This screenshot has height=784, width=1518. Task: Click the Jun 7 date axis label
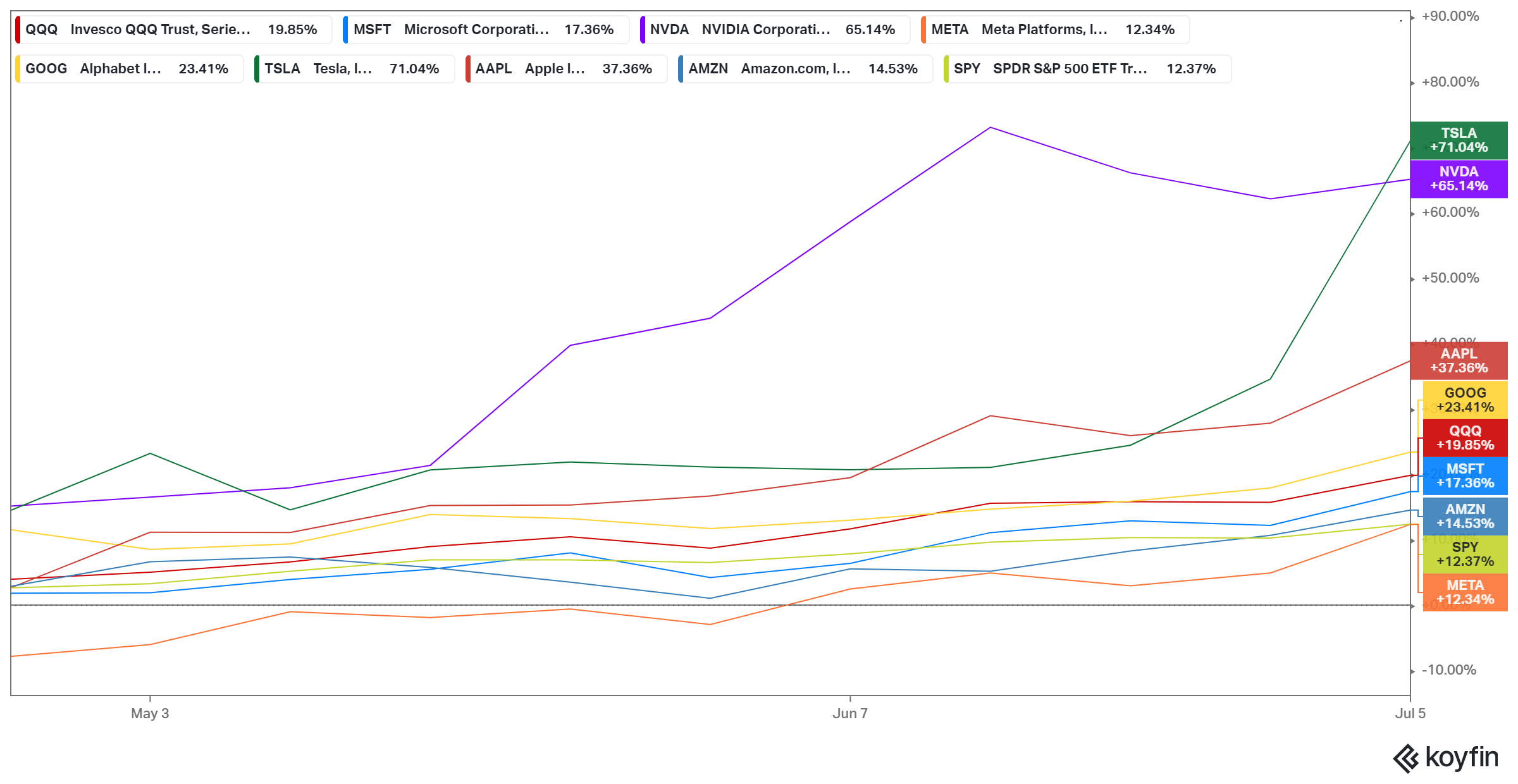pyautogui.click(x=850, y=713)
